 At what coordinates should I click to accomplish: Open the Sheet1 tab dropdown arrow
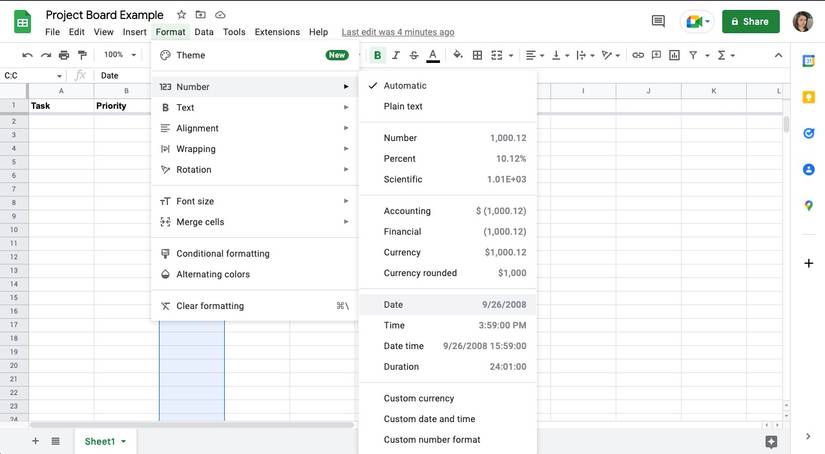124,441
